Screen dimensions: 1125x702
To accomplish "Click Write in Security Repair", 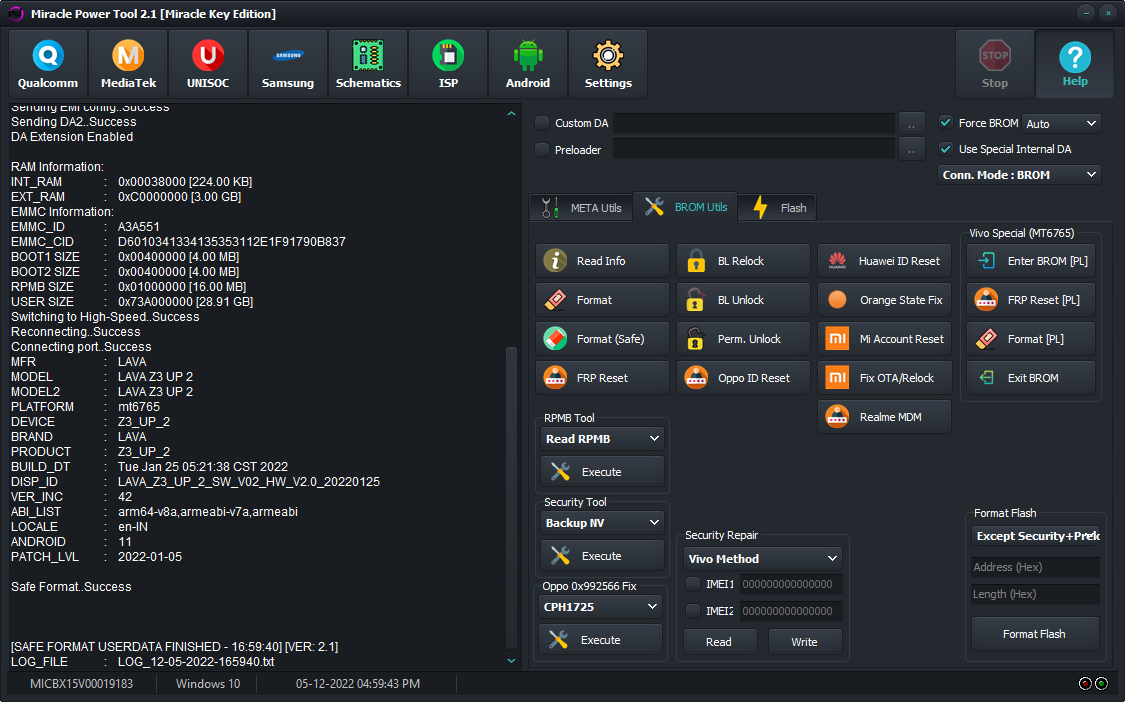I will tap(804, 642).
